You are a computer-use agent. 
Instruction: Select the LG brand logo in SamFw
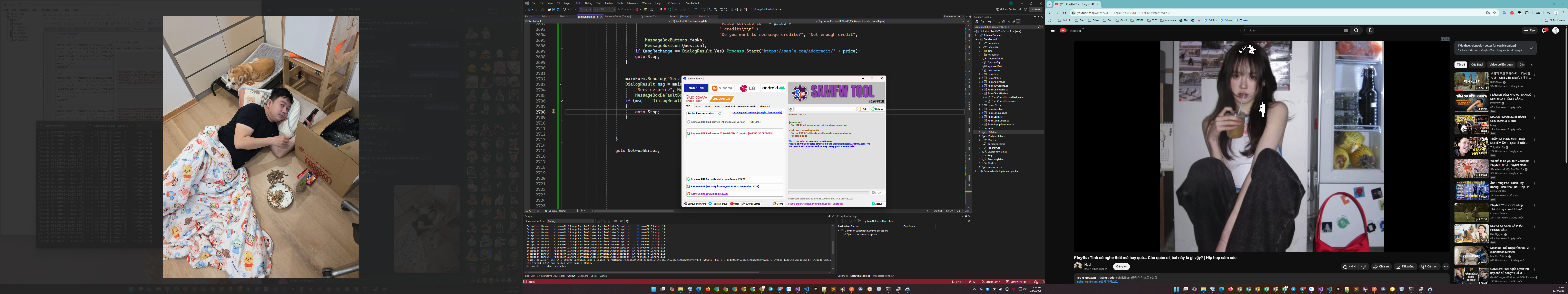coord(747,88)
